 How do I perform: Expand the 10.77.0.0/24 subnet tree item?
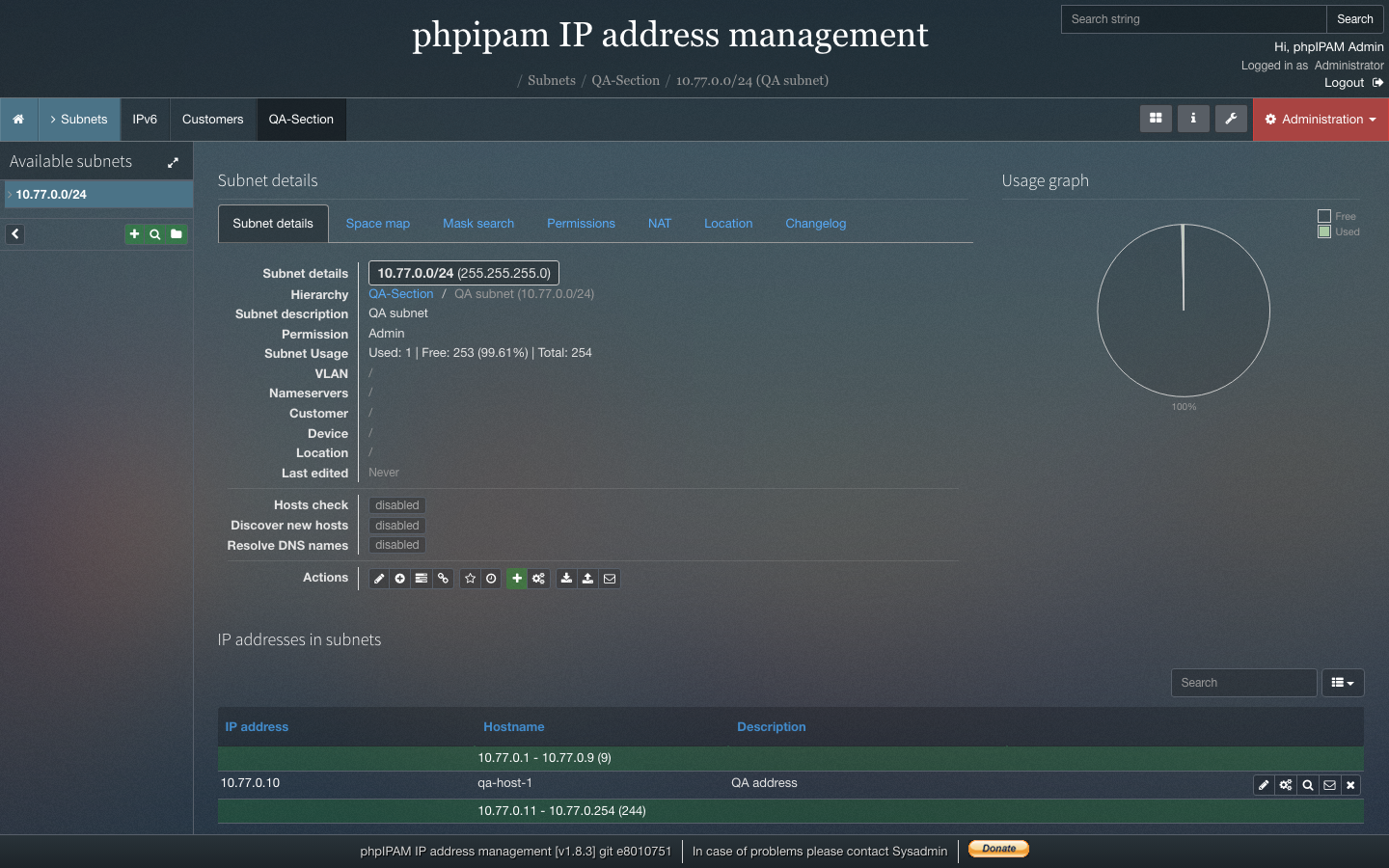tap(10, 195)
